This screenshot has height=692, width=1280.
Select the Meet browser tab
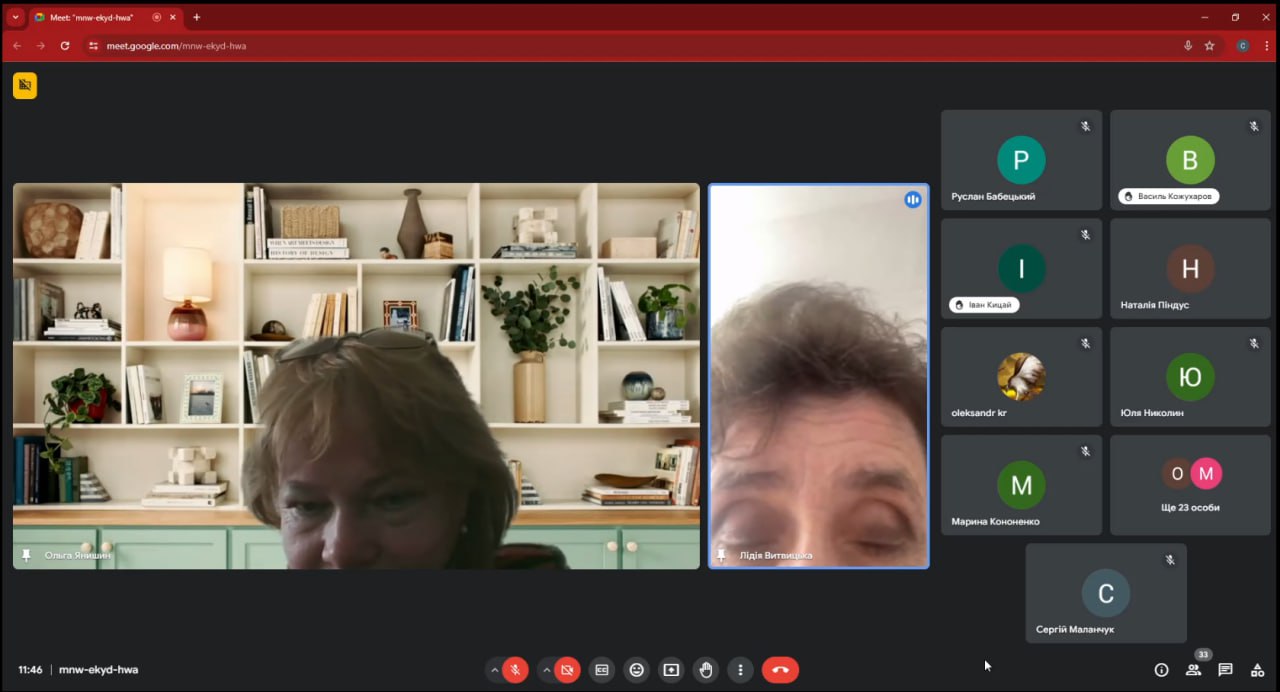tap(90, 17)
